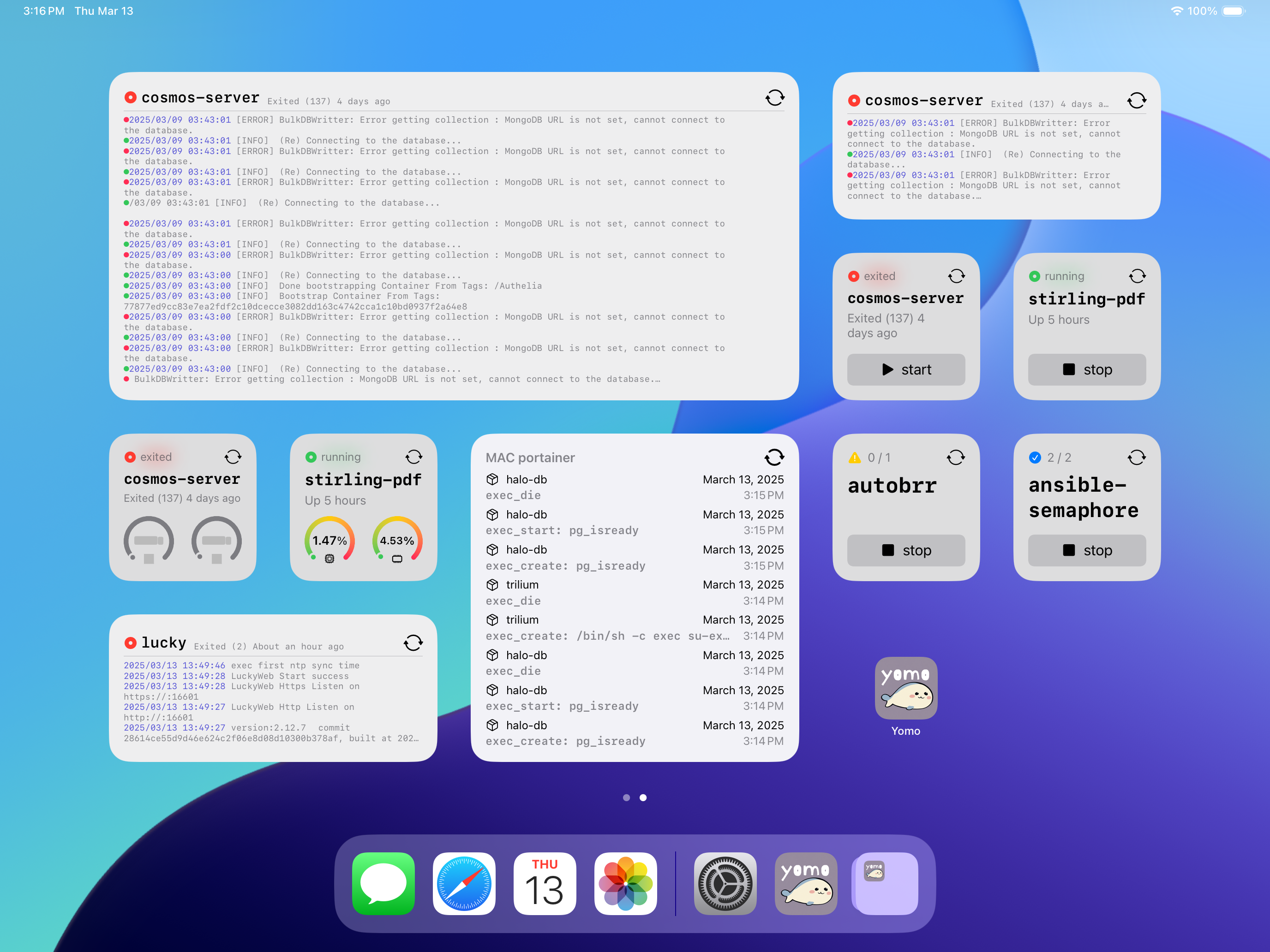The image size is (1270, 952).
Task: Refresh stirling-pdf gauge widget
Action: 413,457
